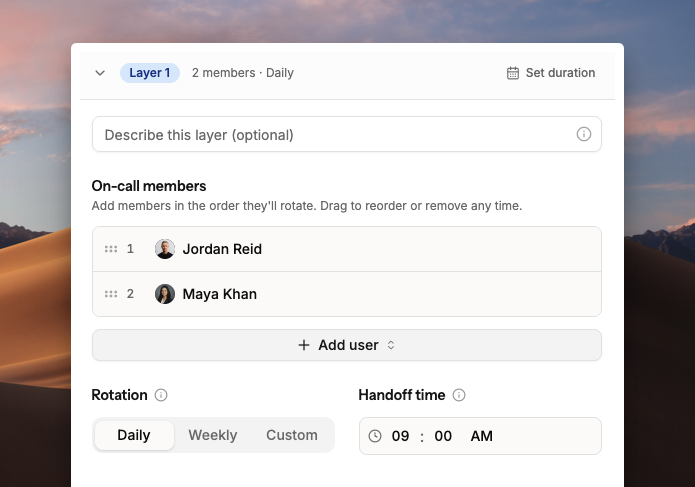Viewport: 695px width, 487px height.
Task: Click the info icon in the description field
Action: (583, 134)
